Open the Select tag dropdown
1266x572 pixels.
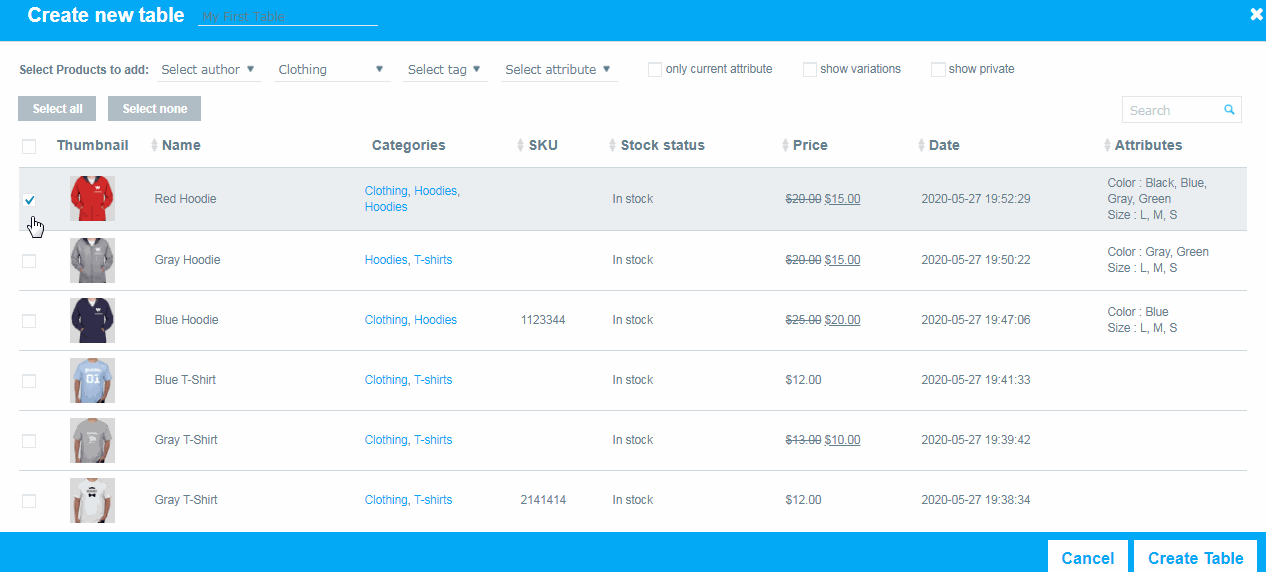coord(445,70)
